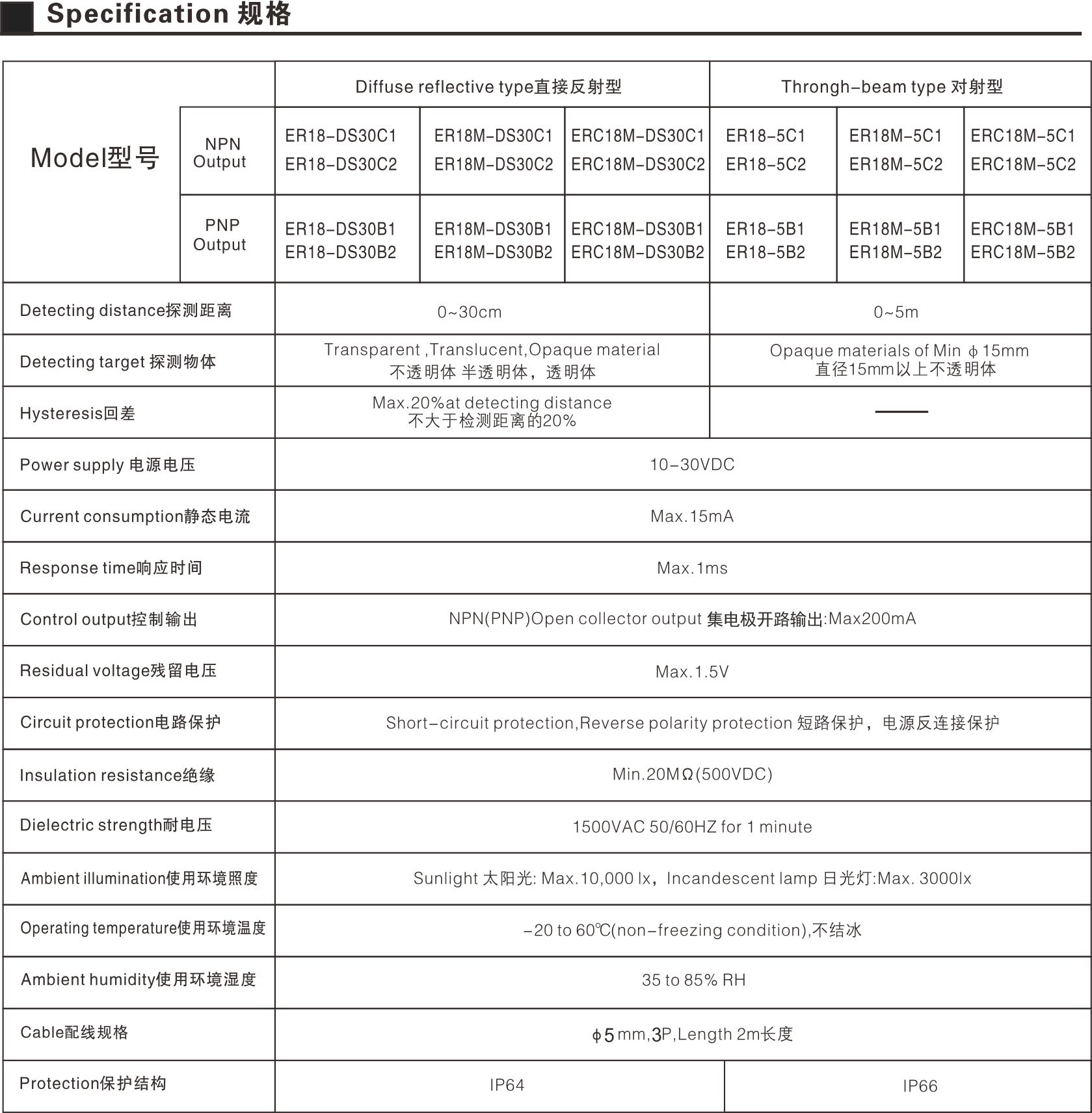Click model 'ER18M-5B1'
The width and height of the screenshot is (1092, 1113).
895,229
